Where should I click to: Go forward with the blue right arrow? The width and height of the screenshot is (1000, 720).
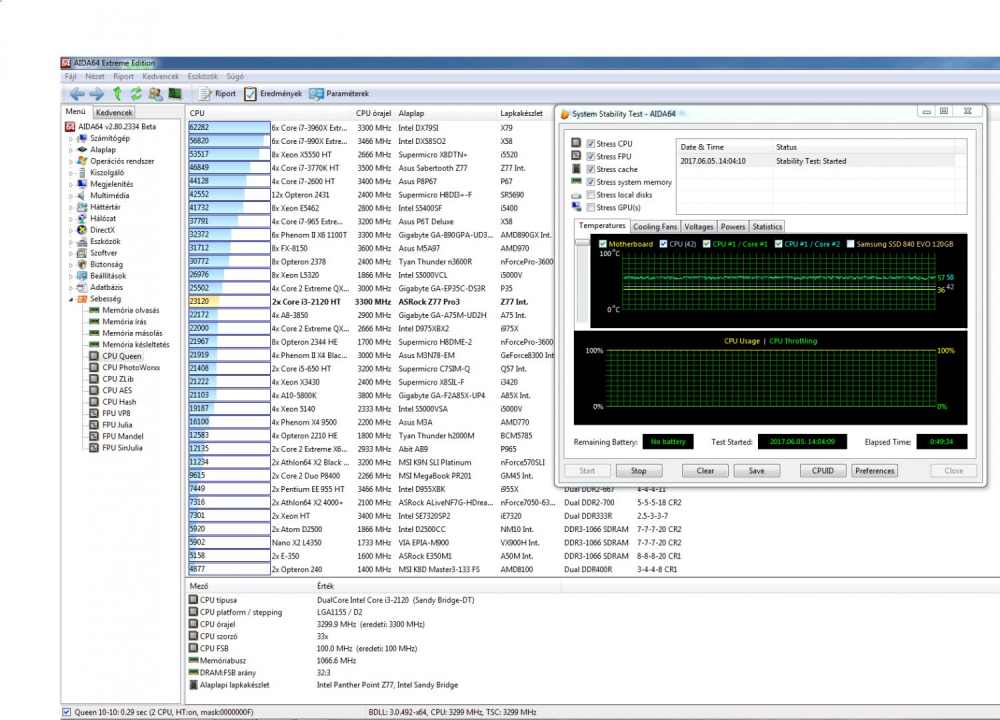[x=96, y=94]
